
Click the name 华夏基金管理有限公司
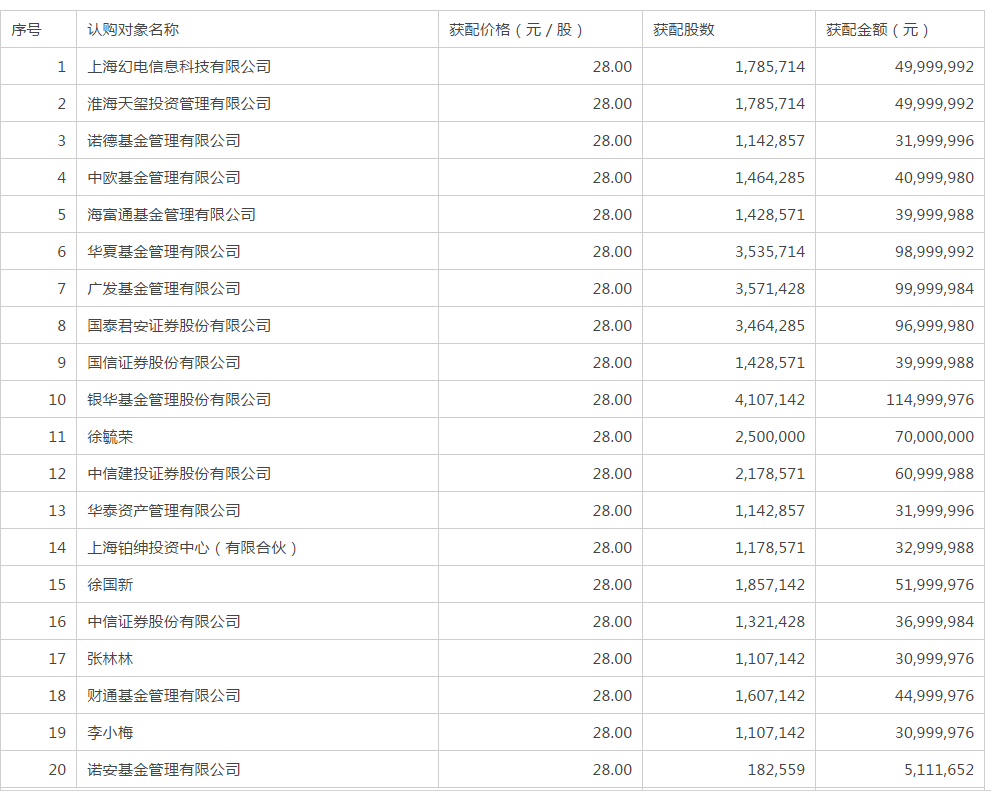pos(164,251)
